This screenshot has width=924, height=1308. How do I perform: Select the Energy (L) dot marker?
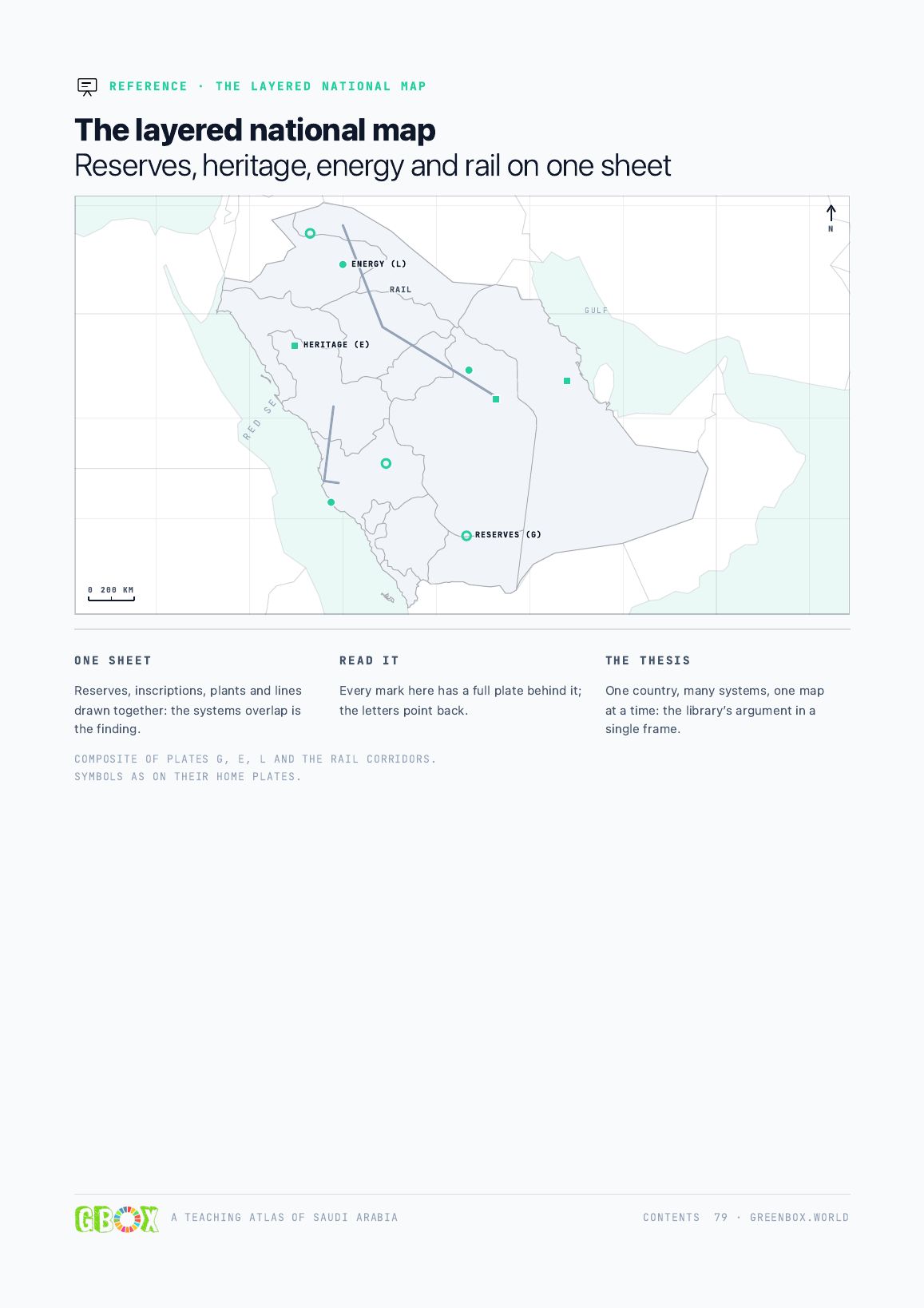pyautogui.click(x=343, y=264)
